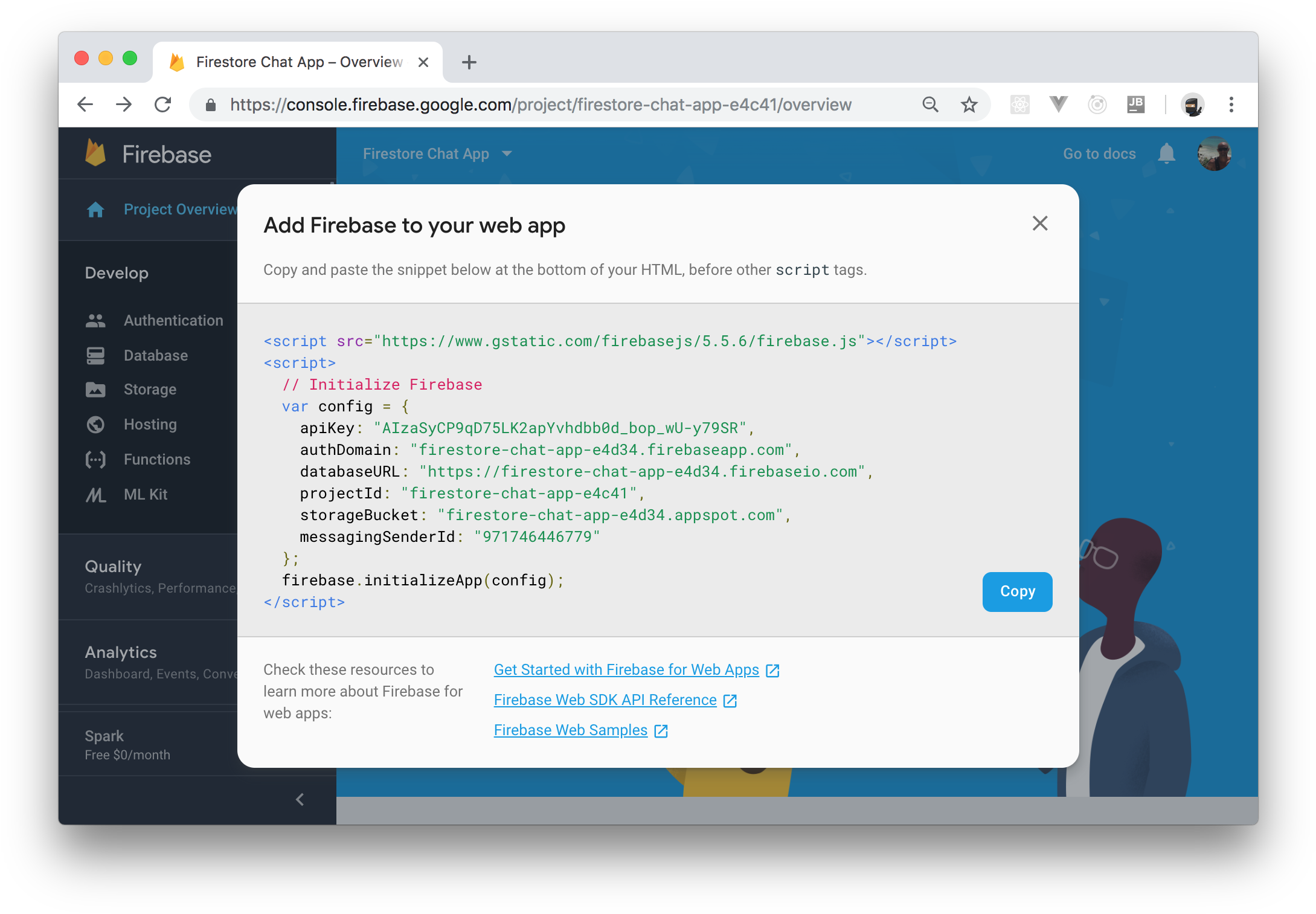Viewport: 1316px width, 914px height.
Task: Switch to the Firestore Chat App browser tab
Action: point(290,61)
